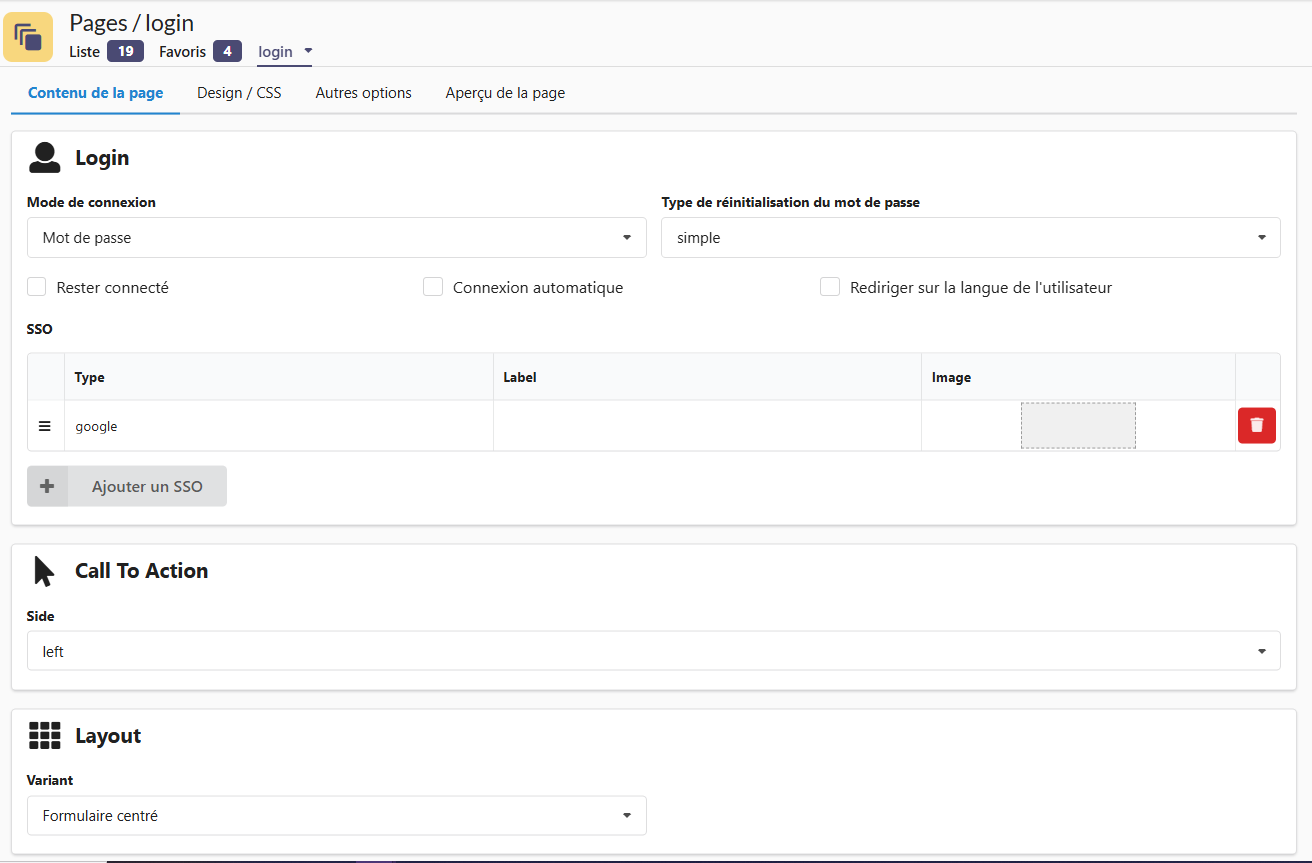The image size is (1312, 863).
Task: Check Rediriger sur la langue de l'utilisateur
Action: pyautogui.click(x=830, y=287)
